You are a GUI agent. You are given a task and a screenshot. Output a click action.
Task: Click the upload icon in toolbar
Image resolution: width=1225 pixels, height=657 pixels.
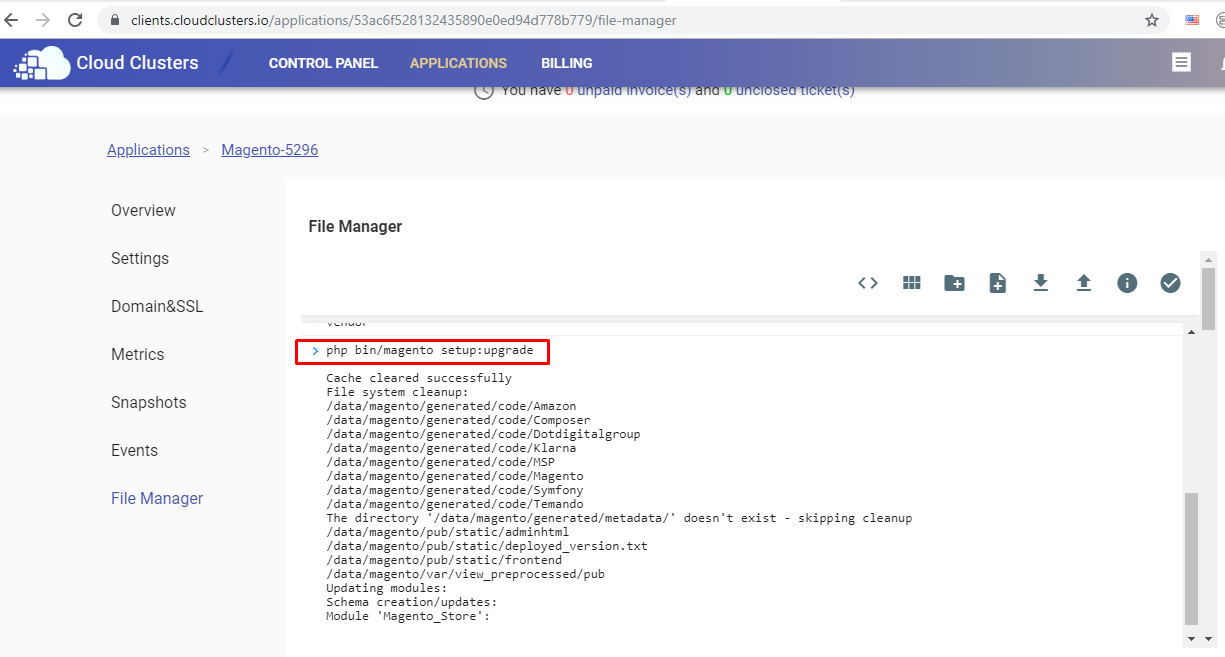point(1083,283)
